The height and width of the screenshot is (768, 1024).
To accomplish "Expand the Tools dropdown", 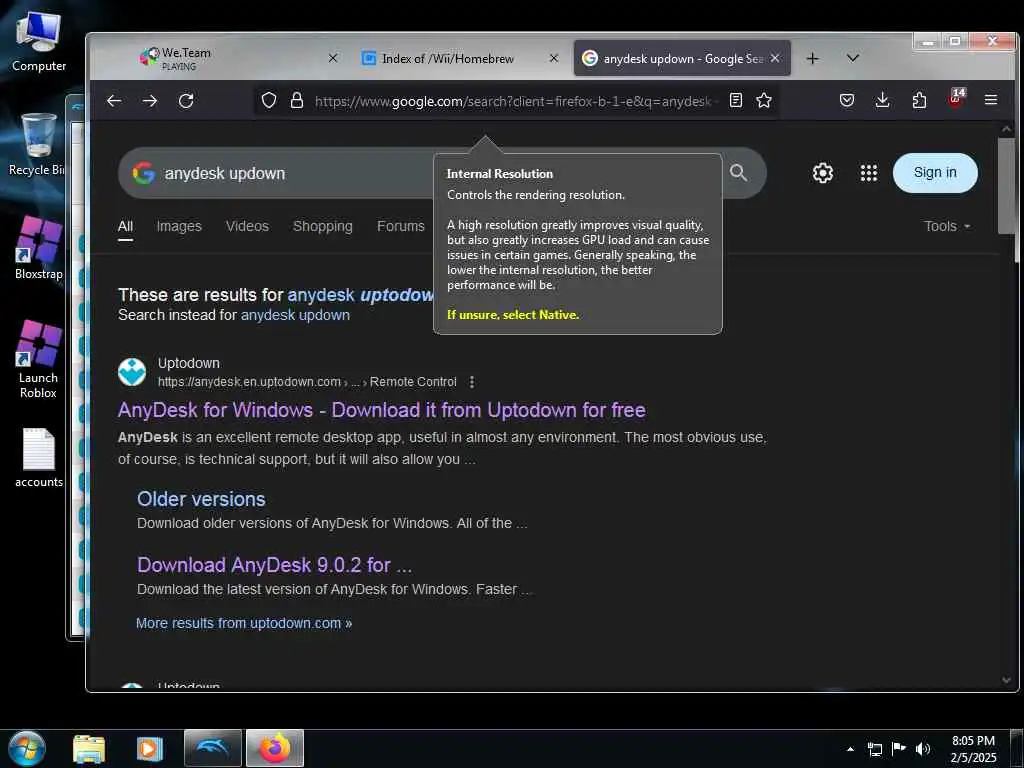I will 947,226.
